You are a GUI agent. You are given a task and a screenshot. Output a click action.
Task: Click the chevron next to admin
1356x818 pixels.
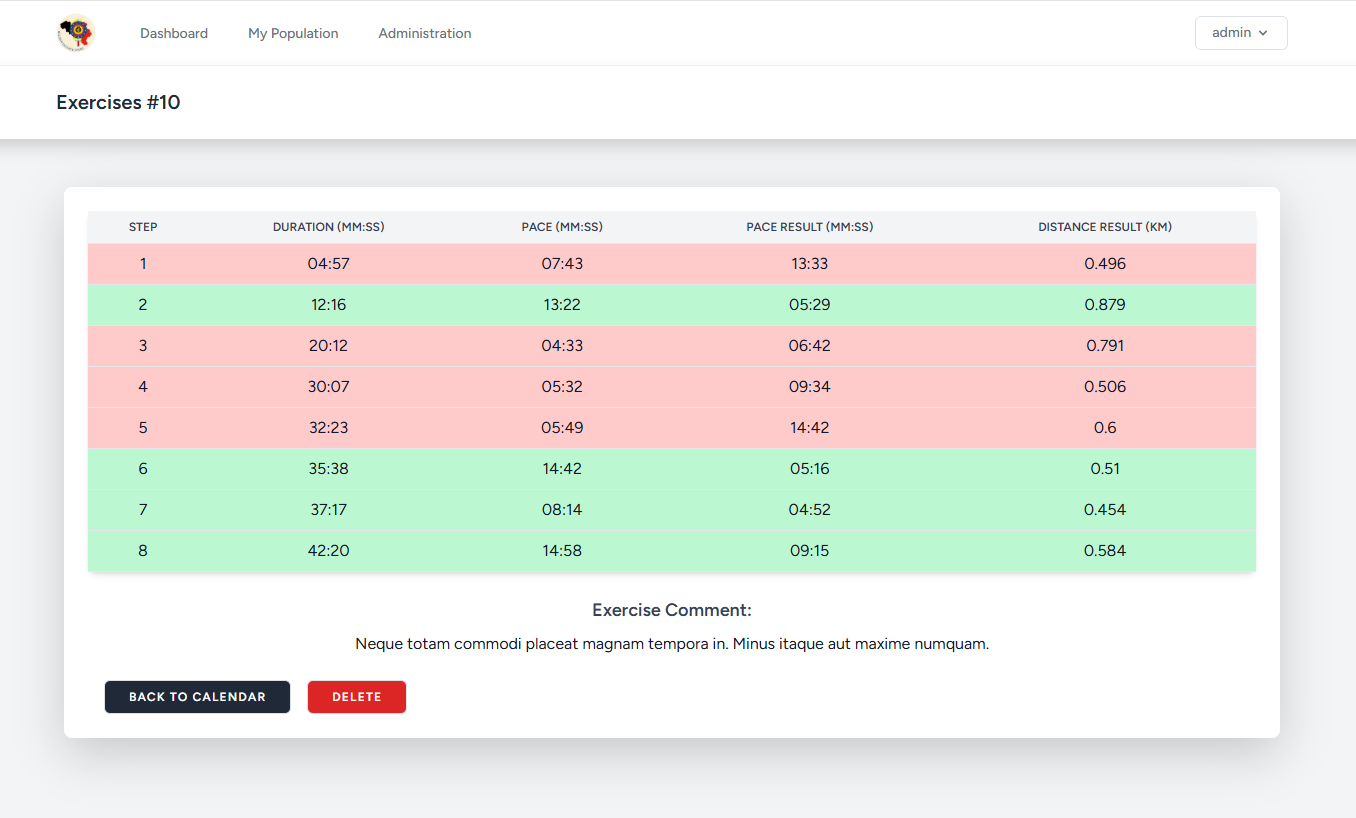[x=1263, y=33]
